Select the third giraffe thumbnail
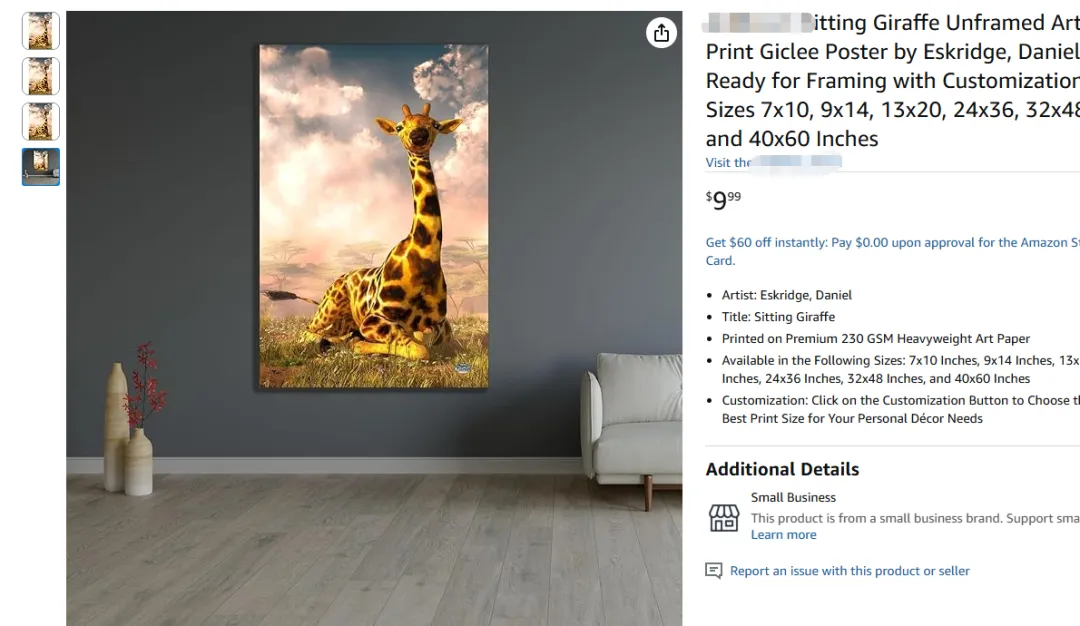 (x=41, y=122)
